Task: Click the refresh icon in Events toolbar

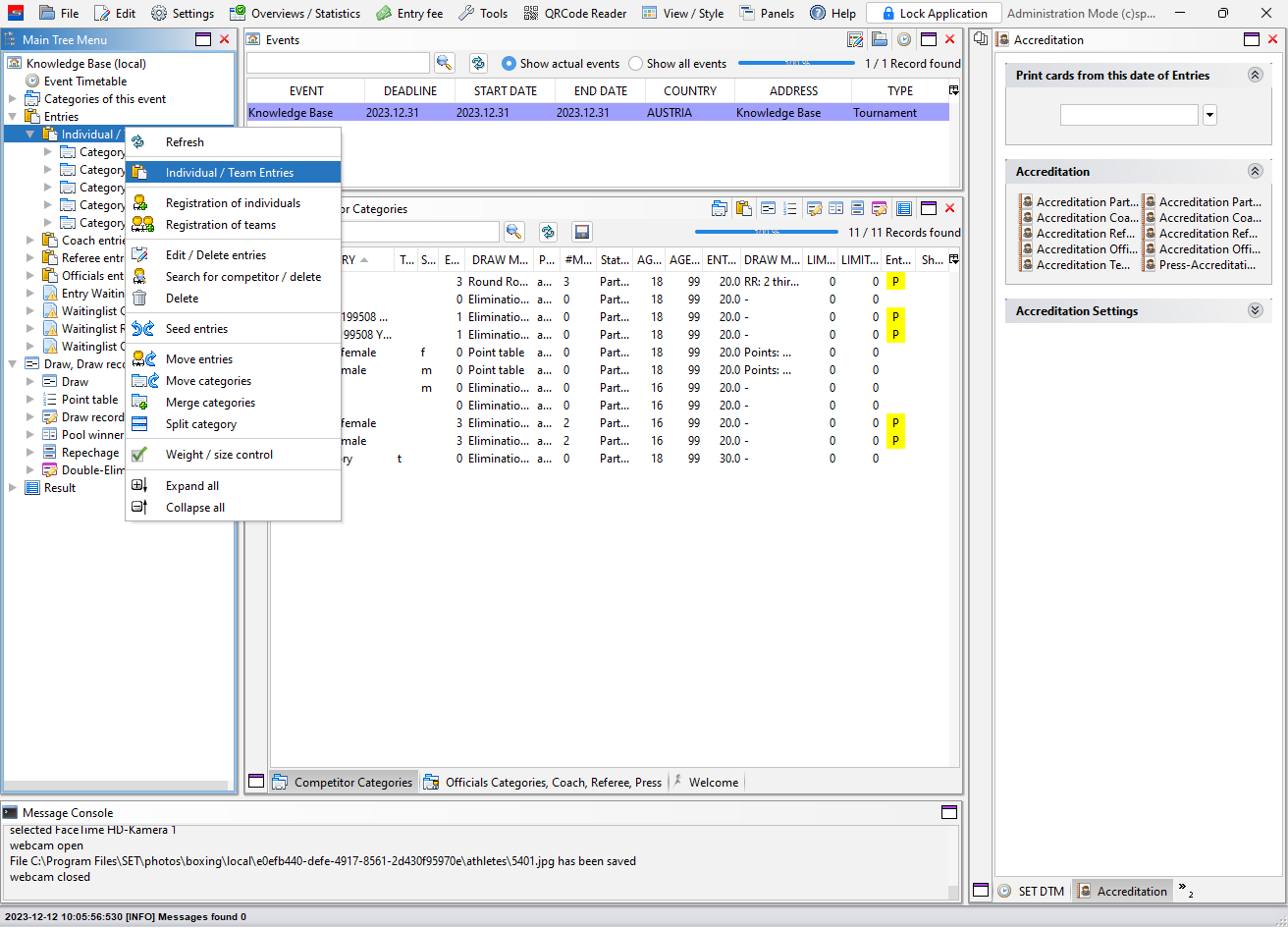Action: [x=478, y=63]
